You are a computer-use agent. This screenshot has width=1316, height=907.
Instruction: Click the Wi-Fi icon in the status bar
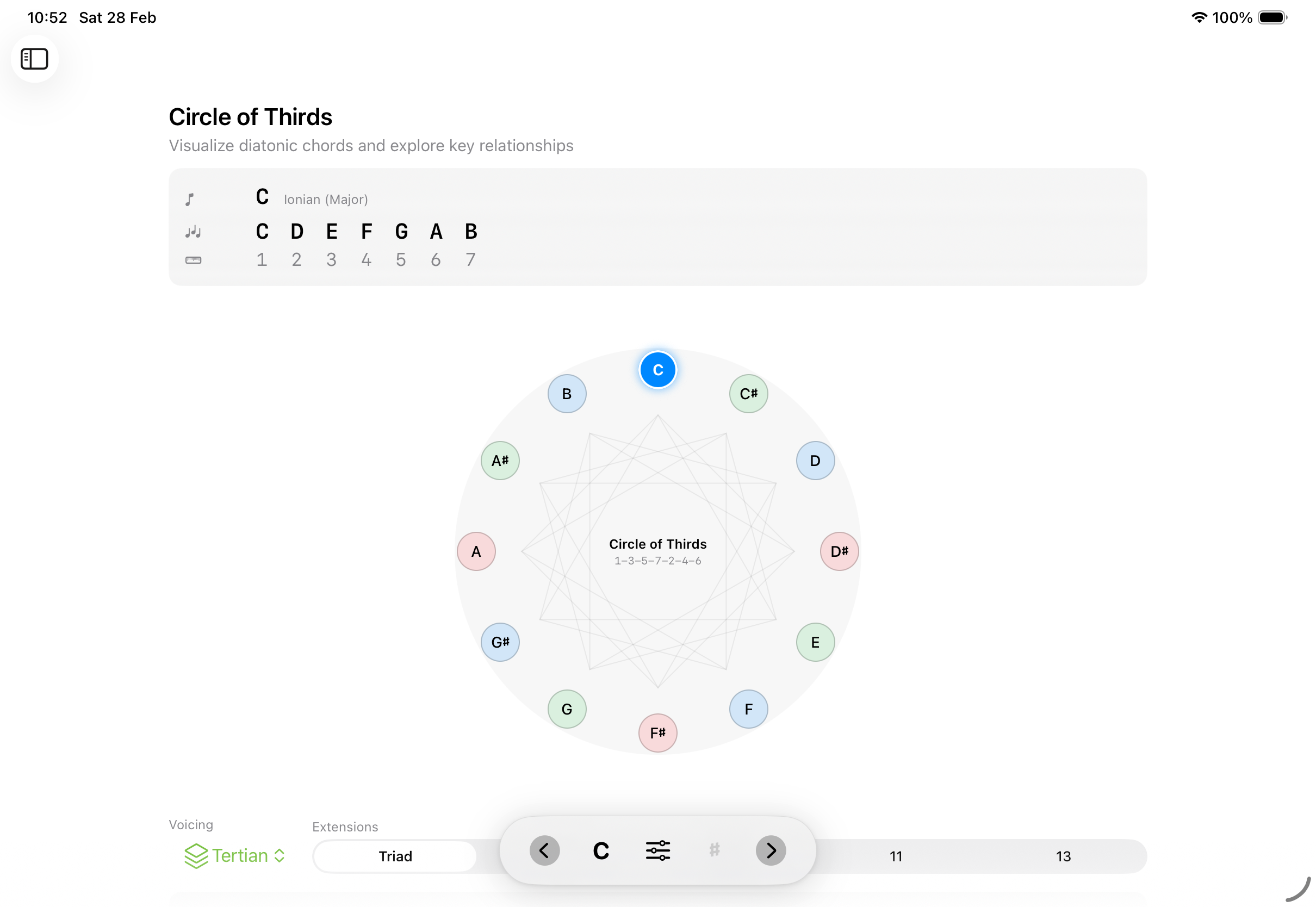point(1199,17)
